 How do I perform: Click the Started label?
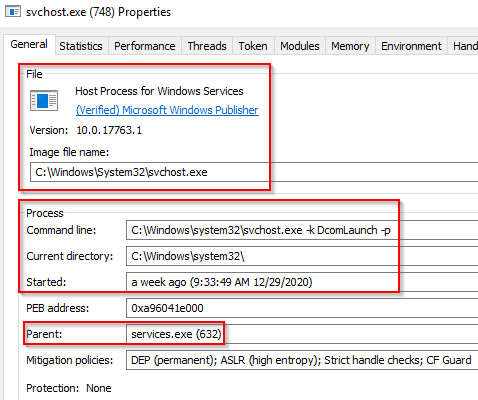coord(46,282)
